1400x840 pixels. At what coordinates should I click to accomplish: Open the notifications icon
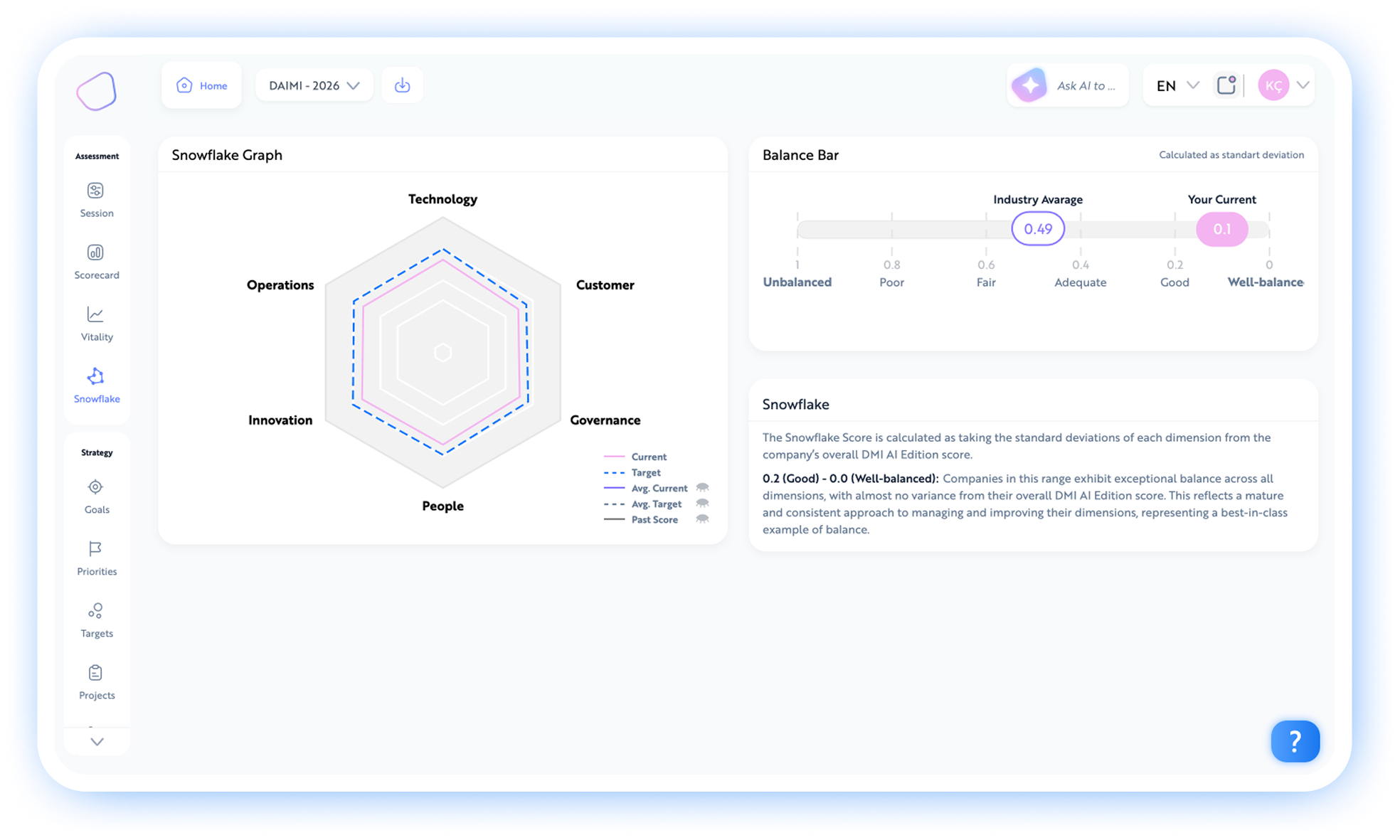[x=1226, y=85]
